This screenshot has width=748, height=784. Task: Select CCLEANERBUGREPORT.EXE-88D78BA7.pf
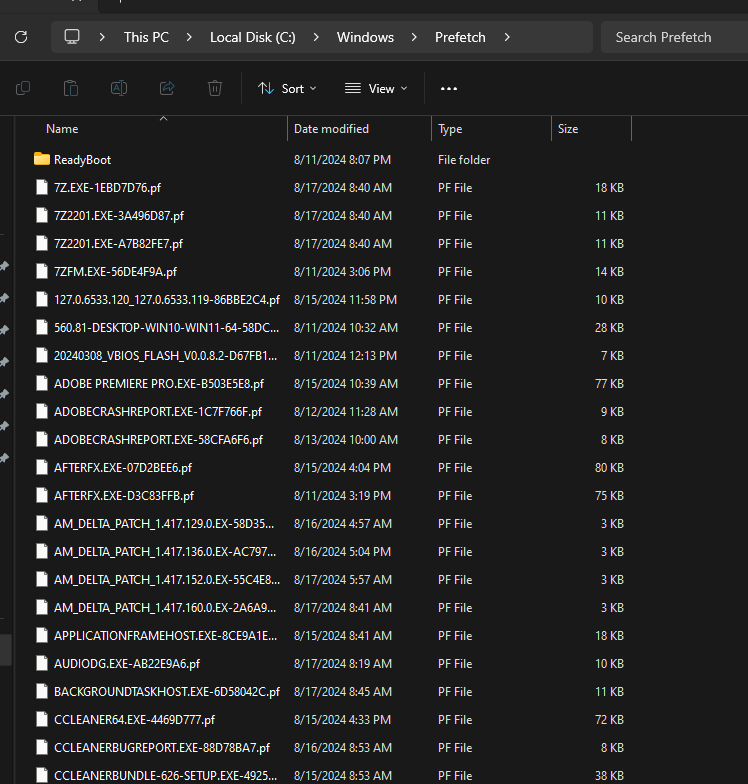coord(162,748)
